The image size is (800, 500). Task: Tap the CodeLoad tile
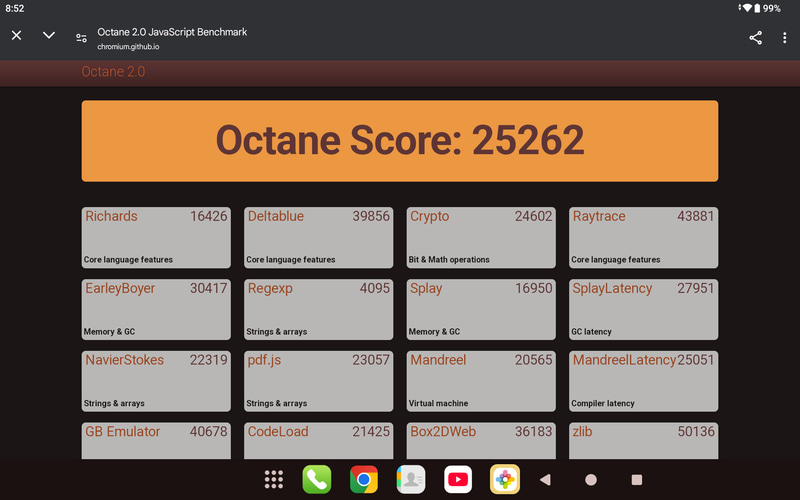(318, 441)
